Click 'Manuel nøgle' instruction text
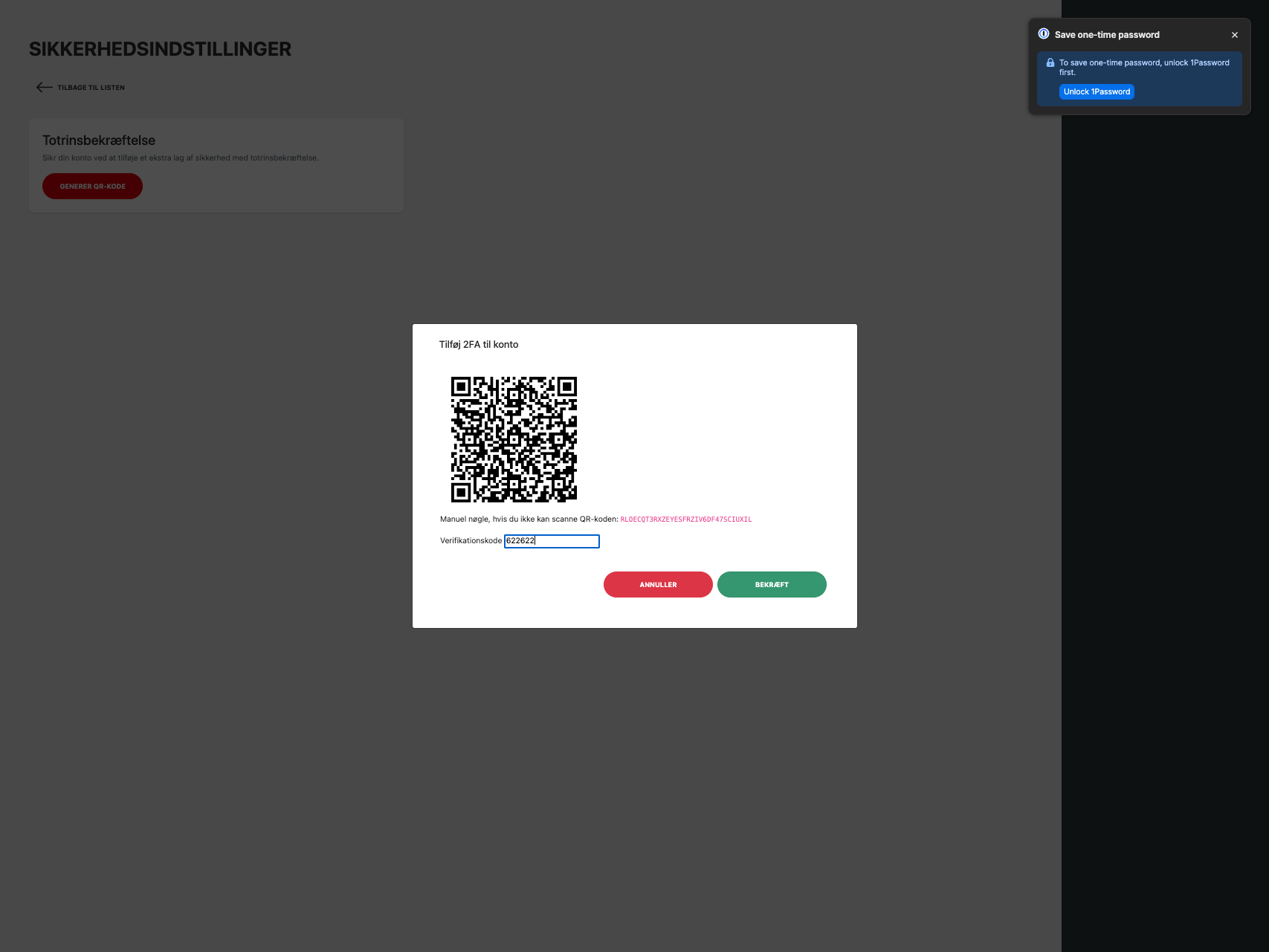This screenshot has width=1269, height=952. [529, 519]
